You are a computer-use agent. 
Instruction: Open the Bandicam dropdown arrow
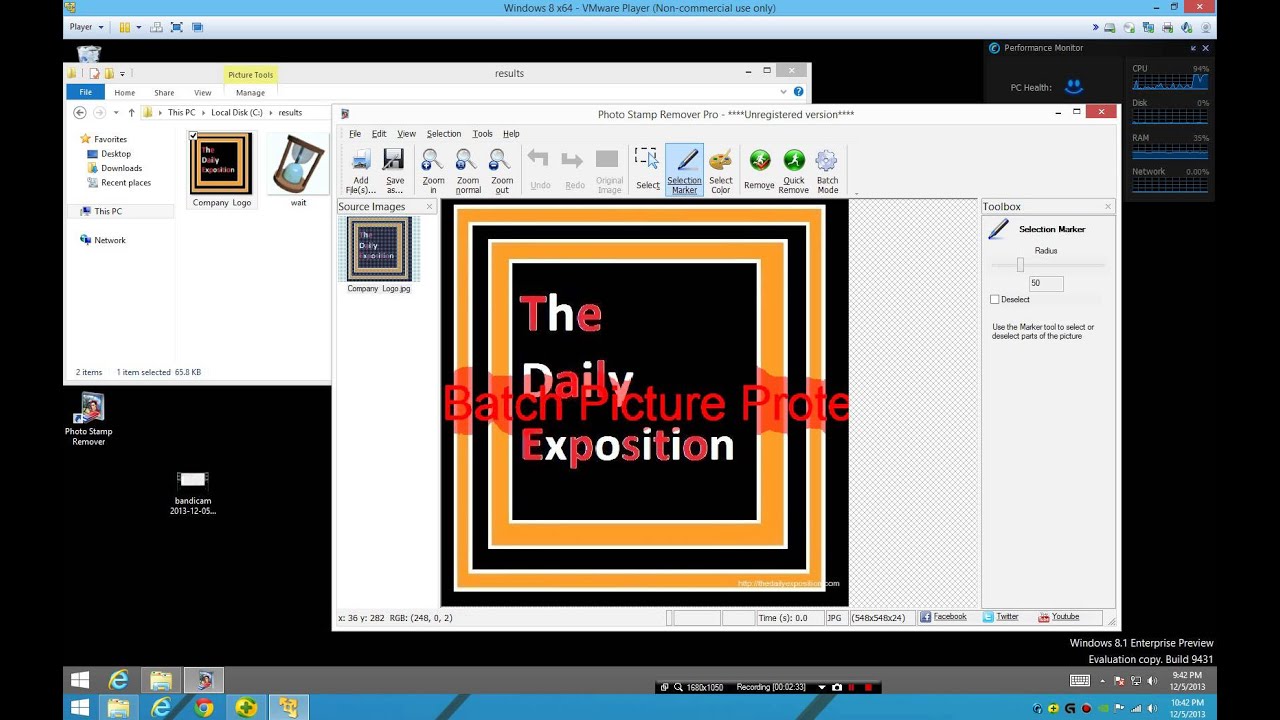822,687
